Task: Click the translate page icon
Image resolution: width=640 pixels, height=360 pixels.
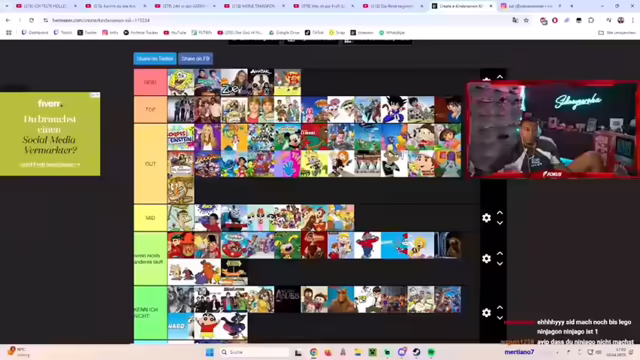Action: pos(515,20)
